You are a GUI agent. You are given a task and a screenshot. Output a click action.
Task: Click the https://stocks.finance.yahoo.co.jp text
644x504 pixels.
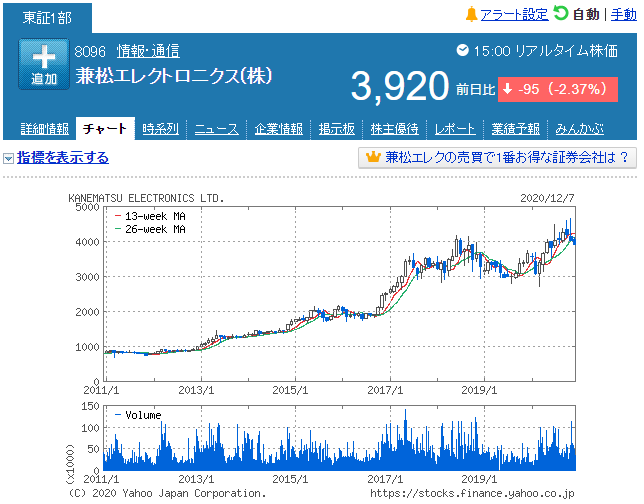click(x=472, y=493)
